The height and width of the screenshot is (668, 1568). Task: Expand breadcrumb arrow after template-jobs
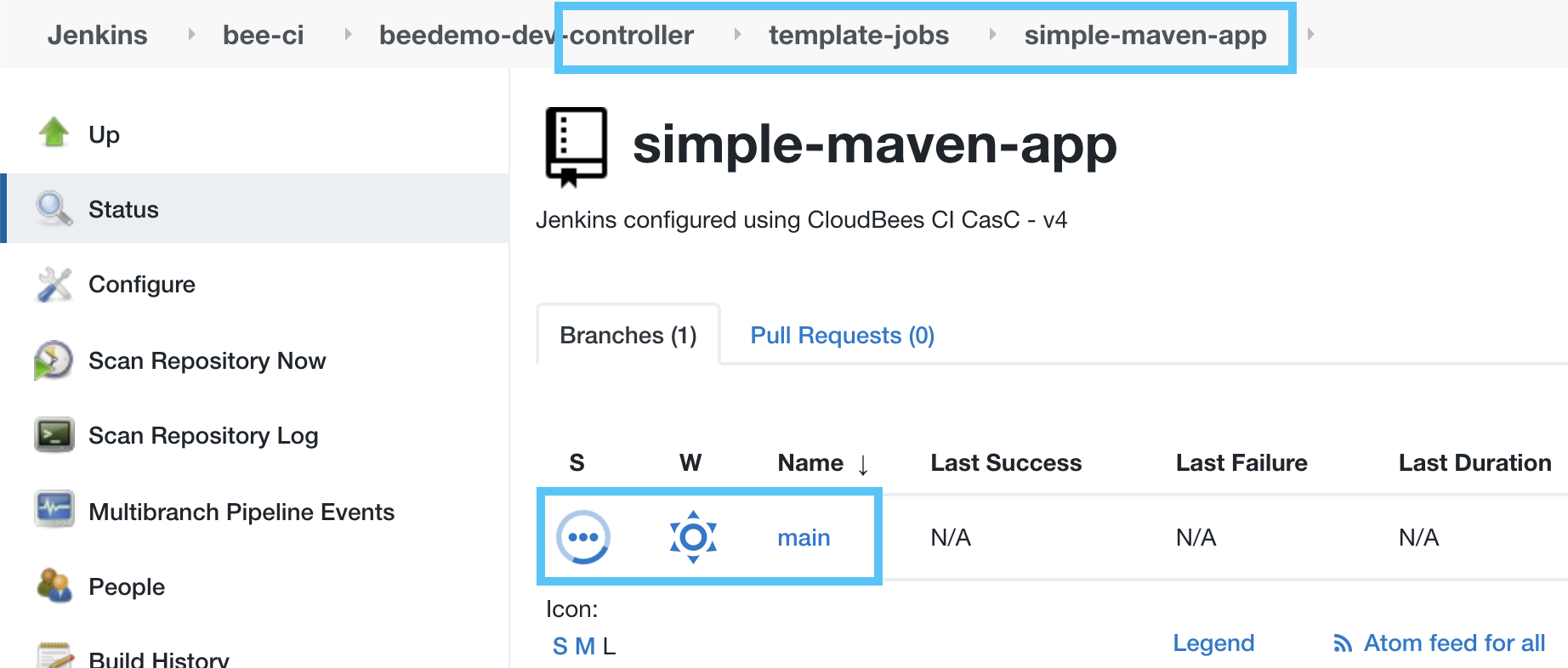992,34
